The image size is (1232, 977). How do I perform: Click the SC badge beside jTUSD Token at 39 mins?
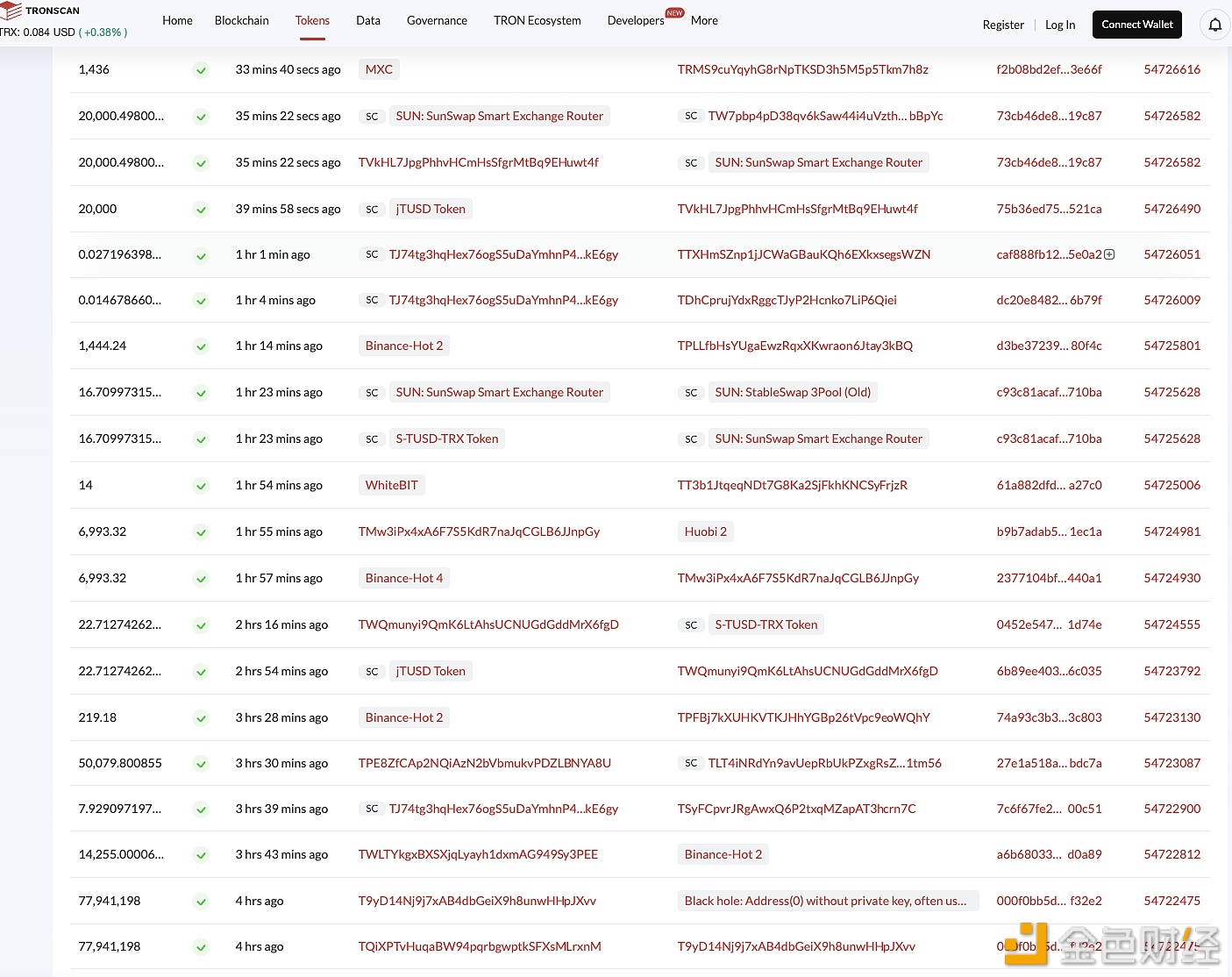(372, 210)
